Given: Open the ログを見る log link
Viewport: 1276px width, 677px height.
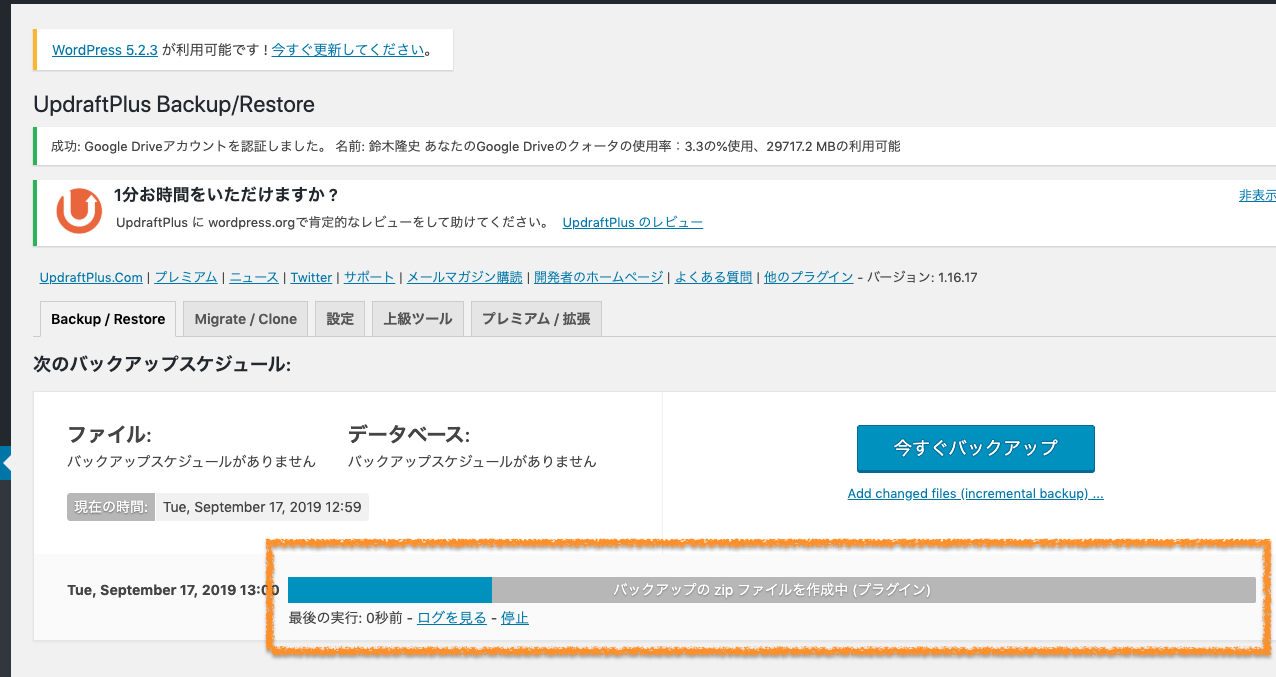Looking at the screenshot, I should click(x=451, y=618).
